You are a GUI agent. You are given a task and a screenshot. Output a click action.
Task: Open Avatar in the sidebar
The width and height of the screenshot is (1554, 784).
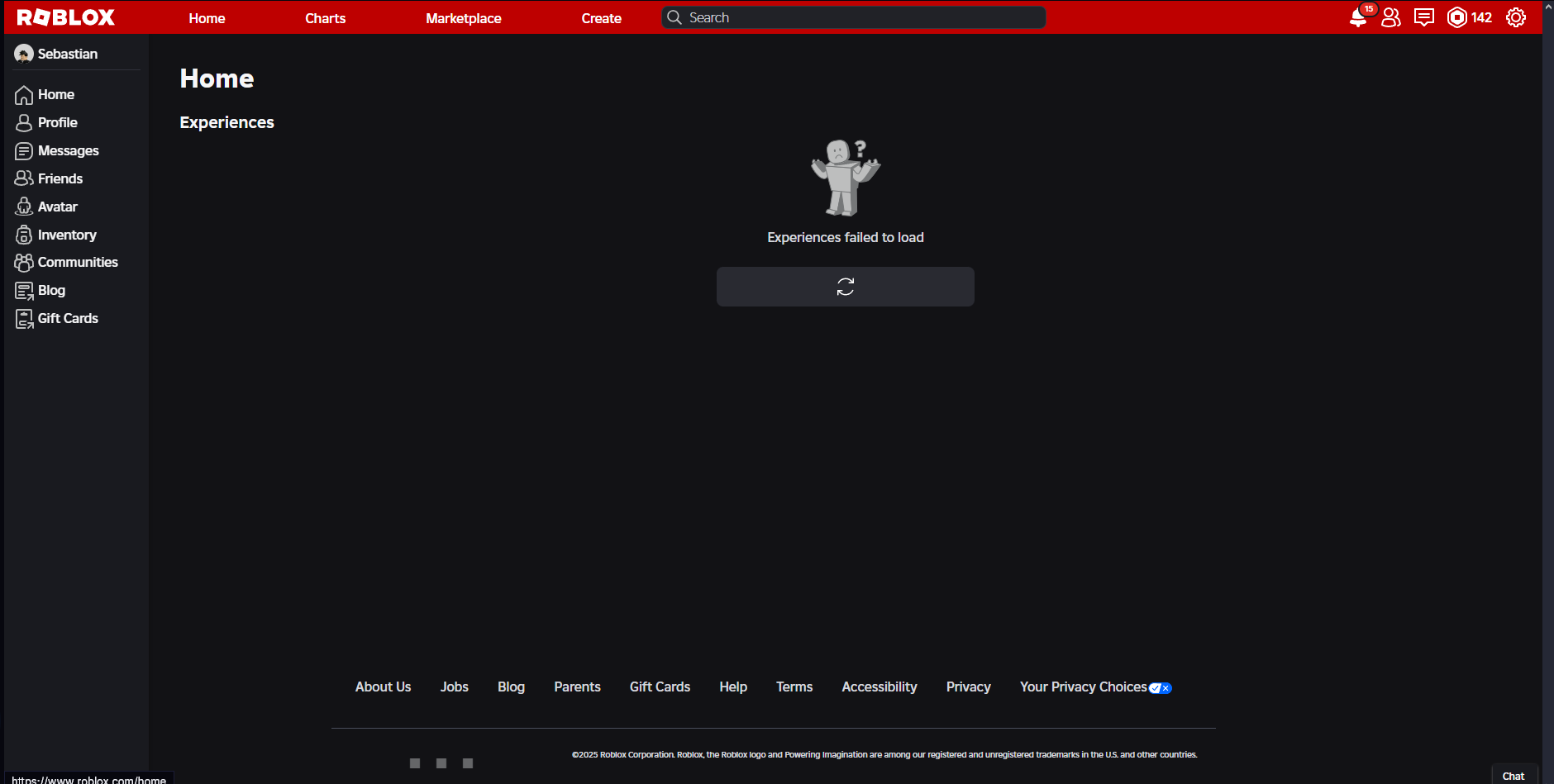(x=57, y=207)
